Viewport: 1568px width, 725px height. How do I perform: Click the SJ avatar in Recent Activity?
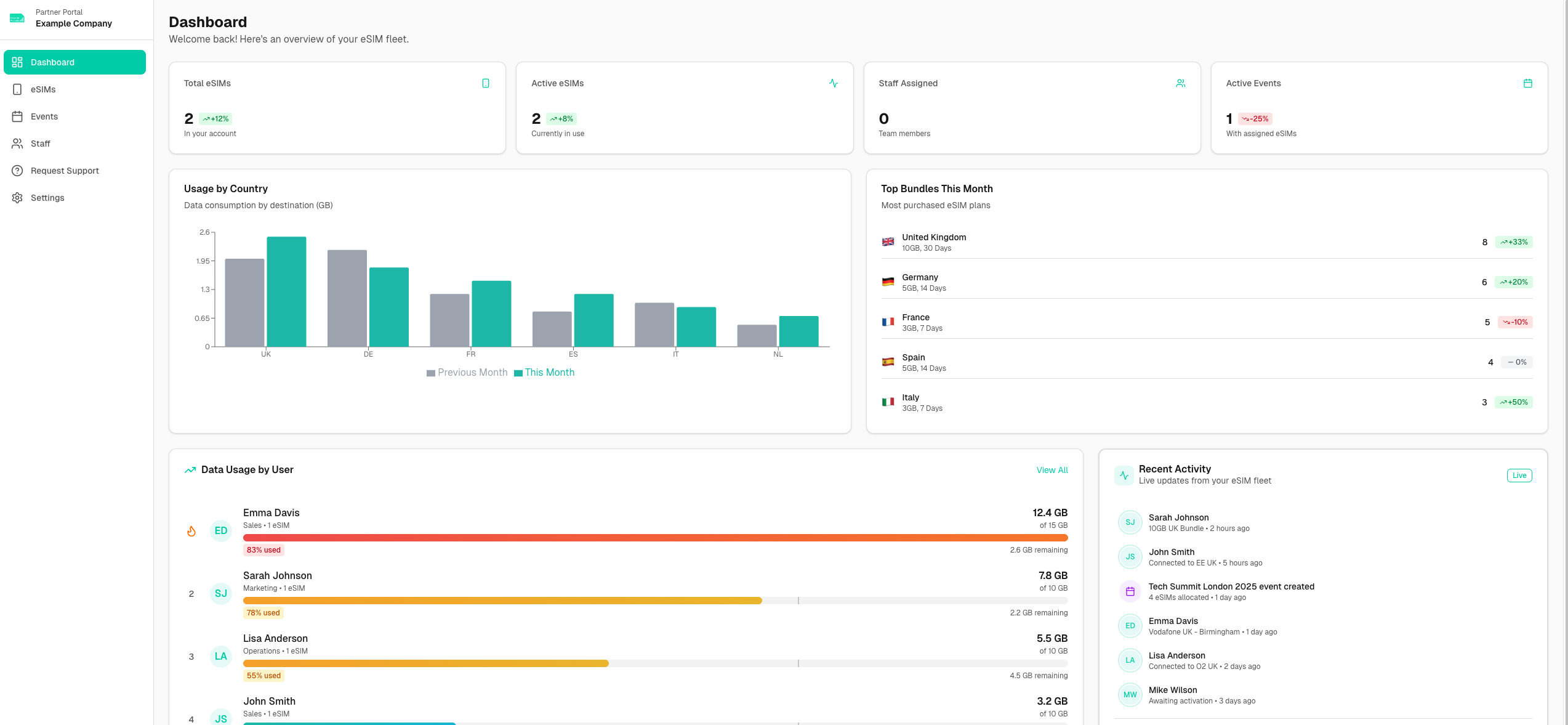[1130, 522]
